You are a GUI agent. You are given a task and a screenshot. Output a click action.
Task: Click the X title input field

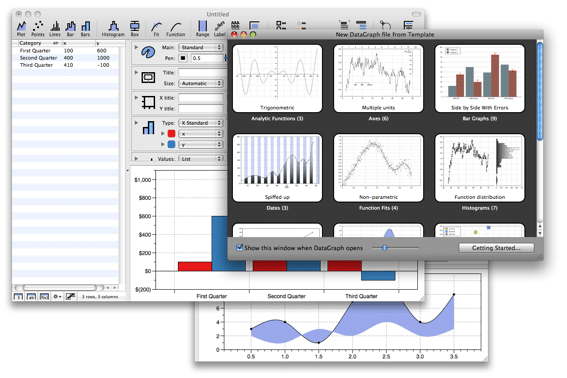pos(201,98)
